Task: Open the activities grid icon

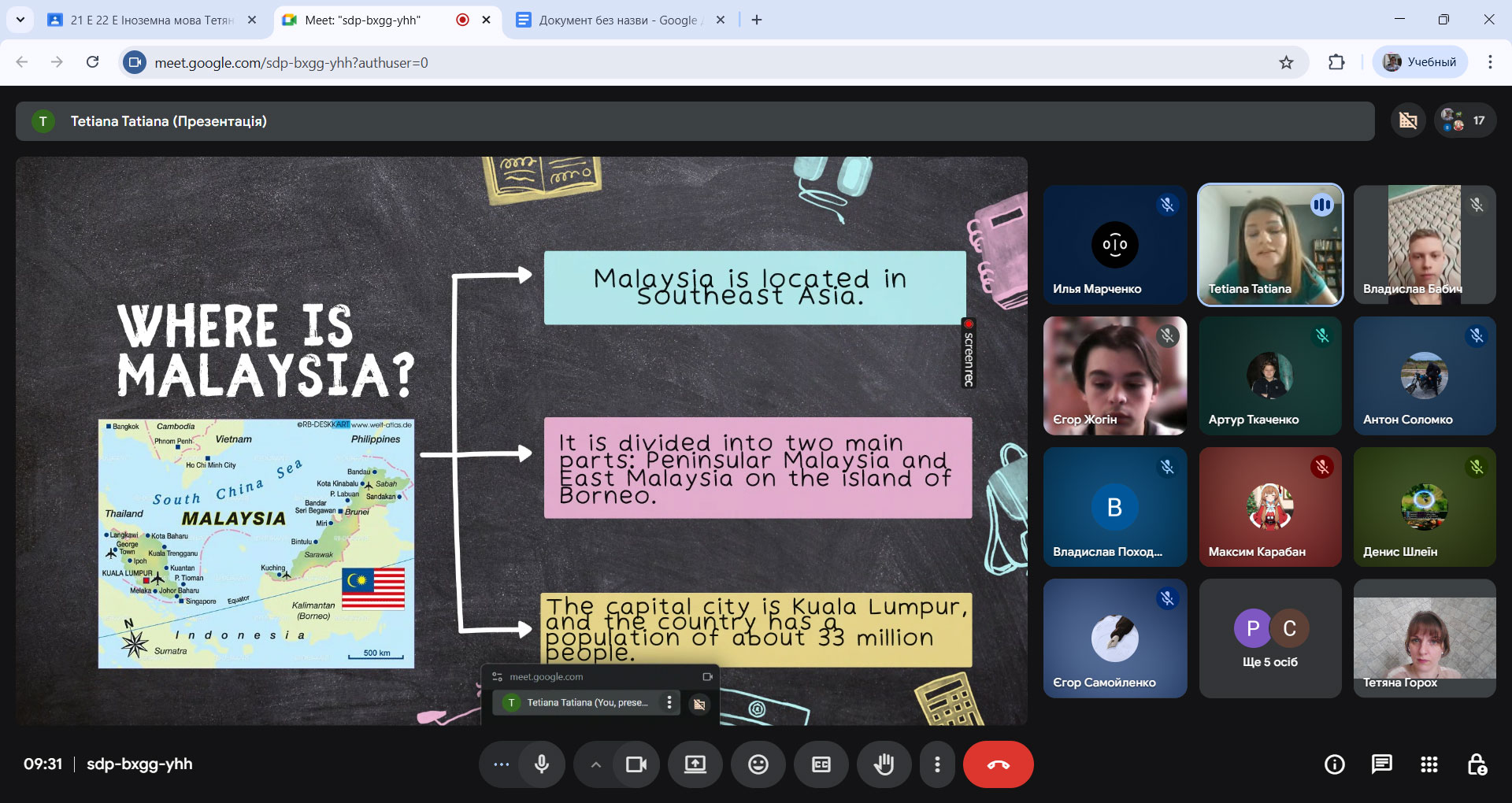Action: (x=1429, y=764)
